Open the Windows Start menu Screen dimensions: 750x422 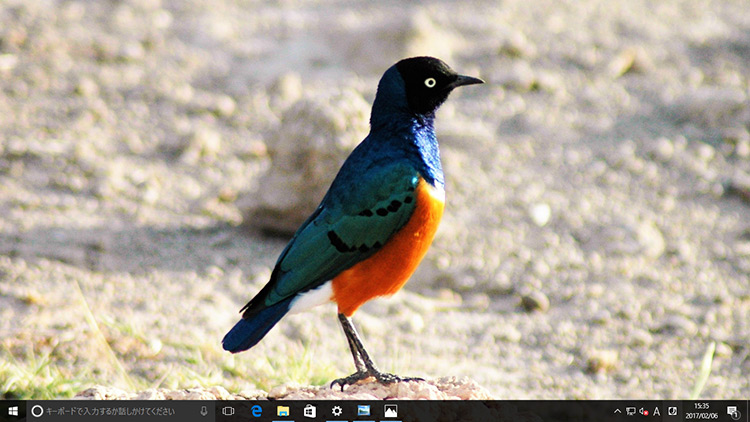13,411
